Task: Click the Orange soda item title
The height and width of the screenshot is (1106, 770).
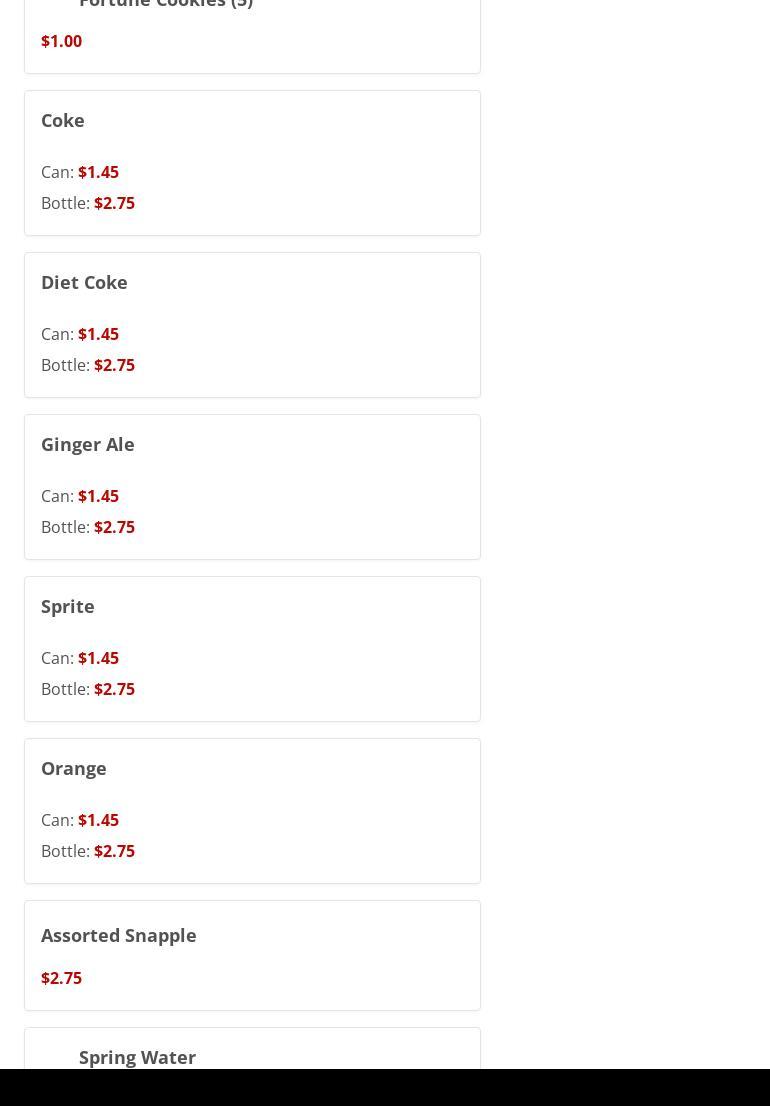Action: pyautogui.click(x=74, y=768)
